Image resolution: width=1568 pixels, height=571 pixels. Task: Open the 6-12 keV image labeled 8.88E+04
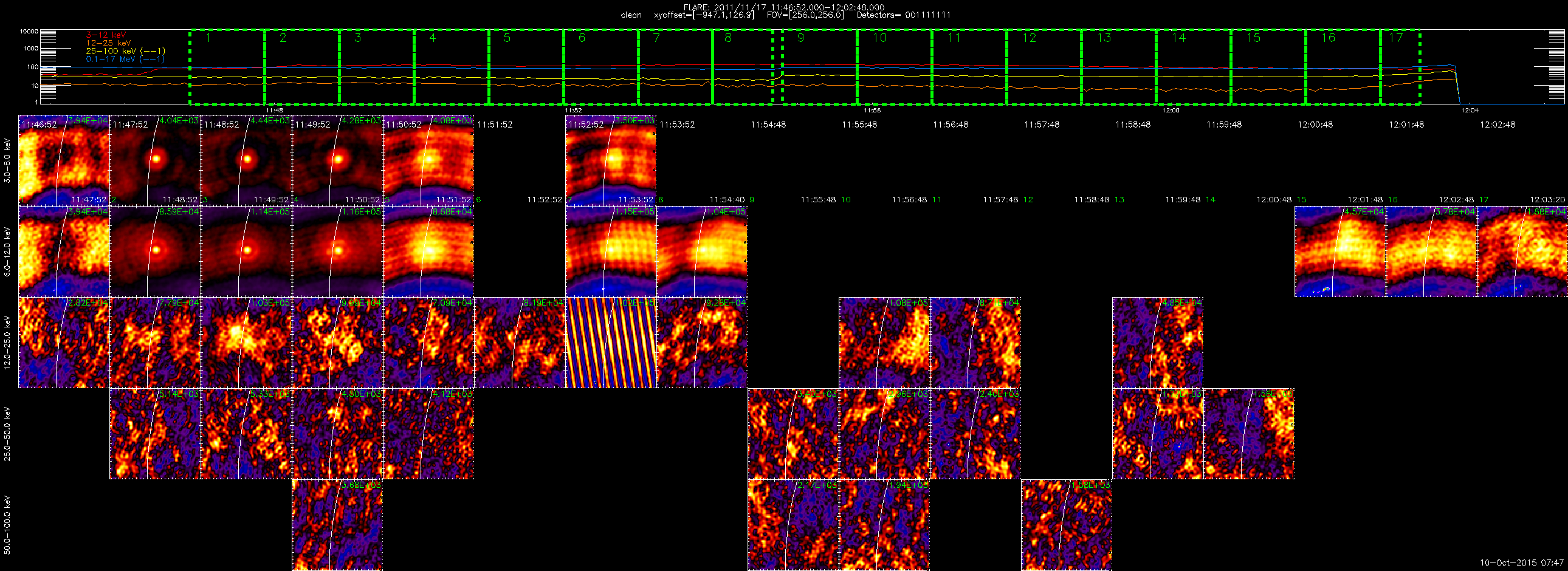pyautogui.click(x=428, y=251)
